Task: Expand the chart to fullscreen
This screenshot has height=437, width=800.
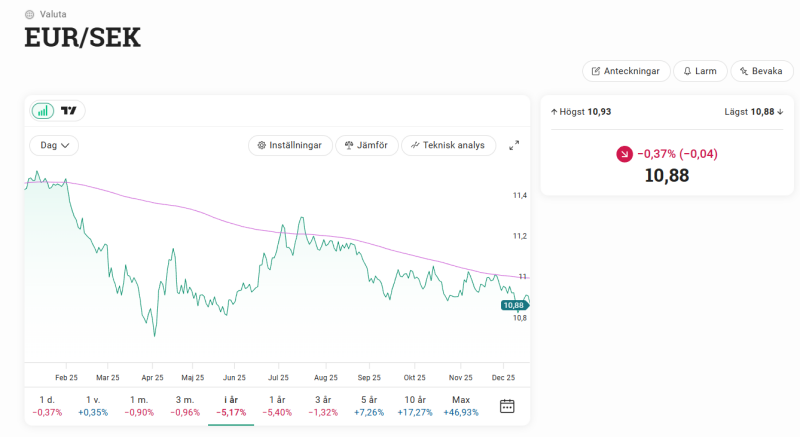Action: (514, 145)
